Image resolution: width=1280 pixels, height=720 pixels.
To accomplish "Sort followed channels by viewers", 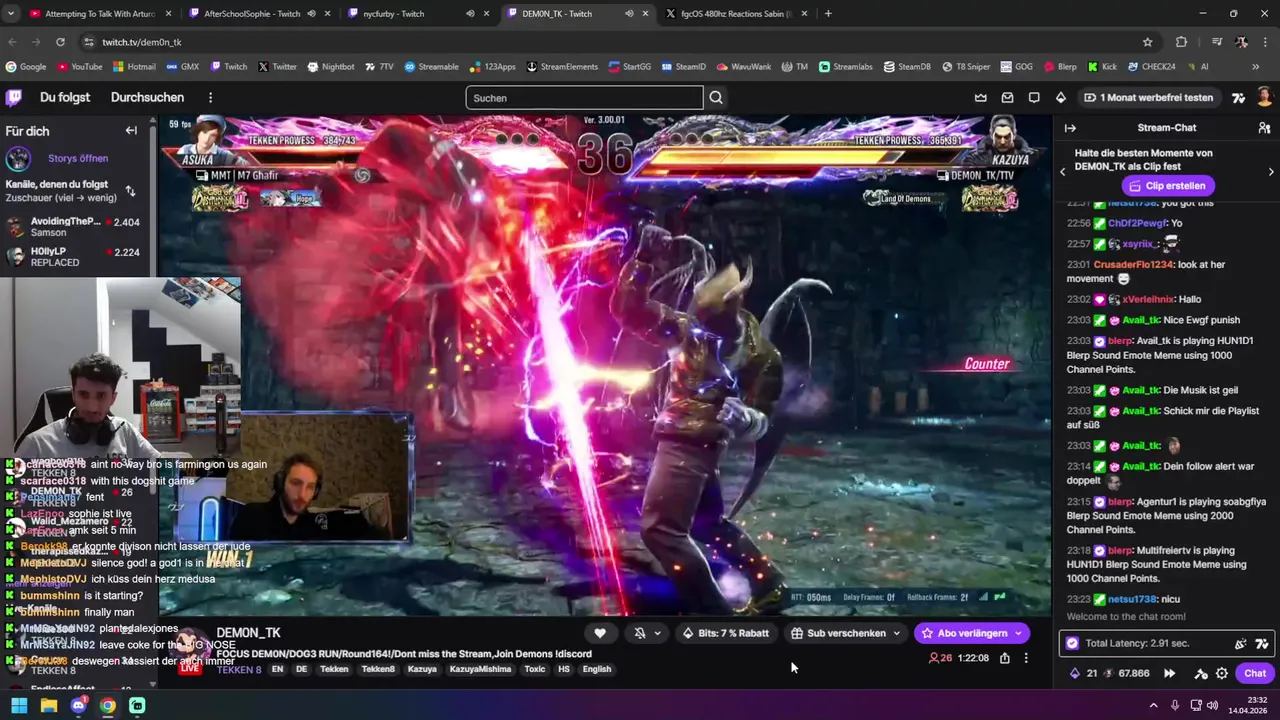I will click(x=130, y=190).
